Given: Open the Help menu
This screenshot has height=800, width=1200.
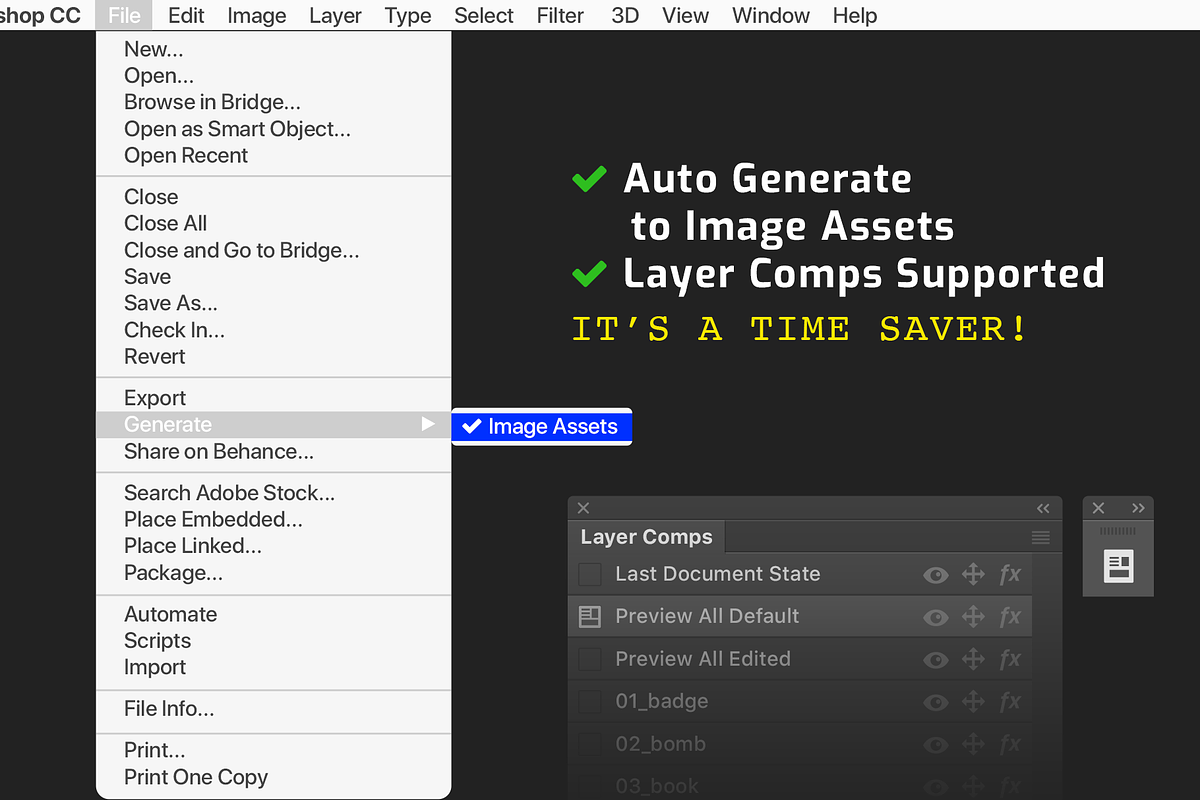Looking at the screenshot, I should (x=855, y=15).
